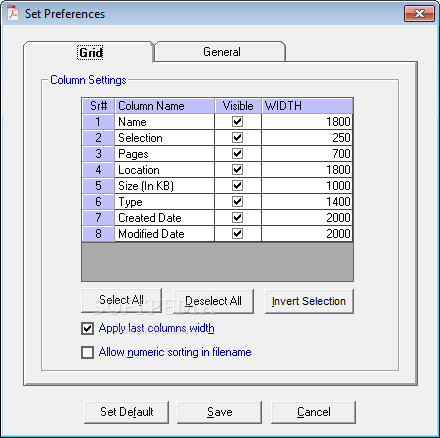The image size is (440, 438).
Task: Save the preferences
Action: pyautogui.click(x=219, y=412)
